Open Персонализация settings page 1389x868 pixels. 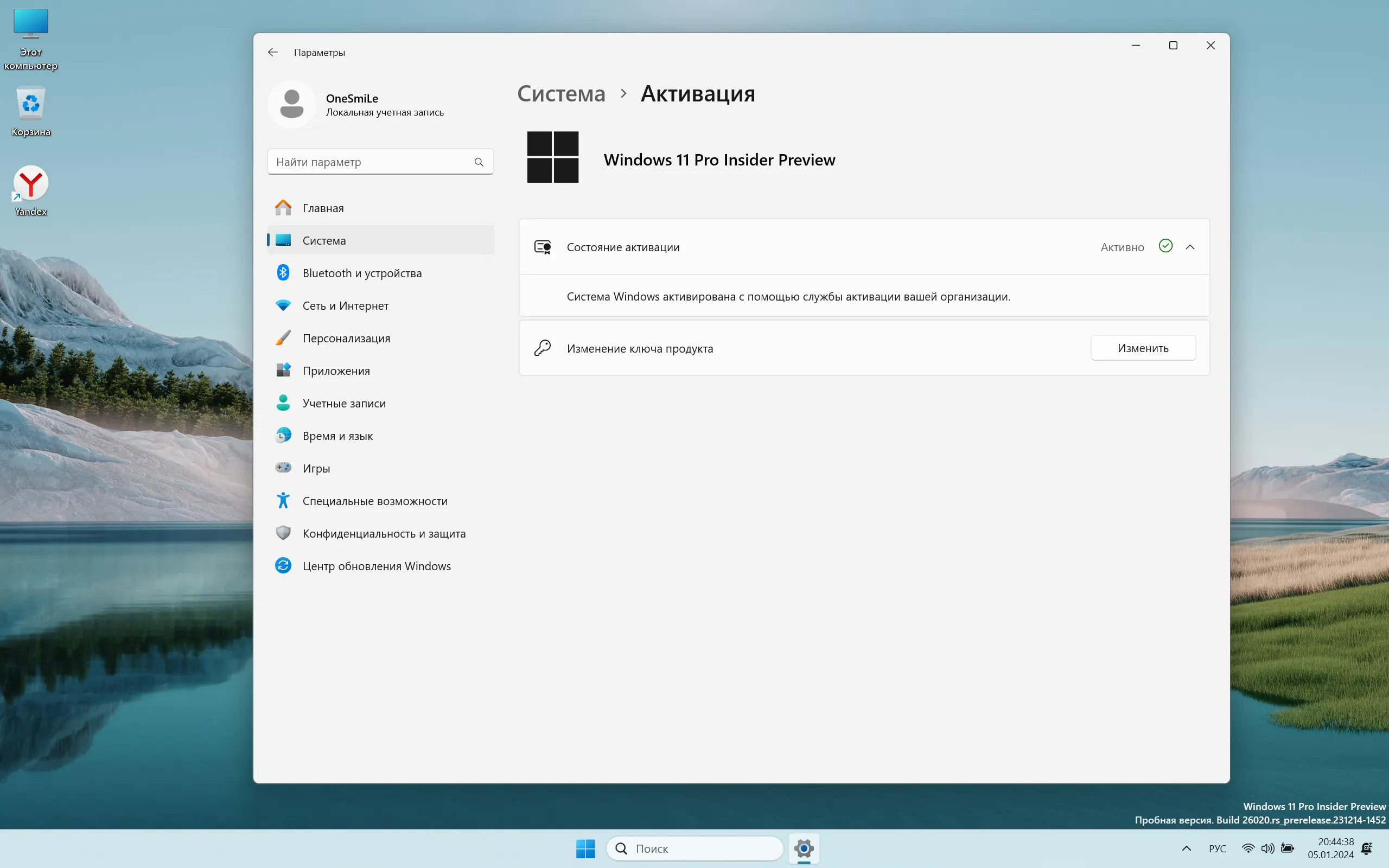[346, 338]
